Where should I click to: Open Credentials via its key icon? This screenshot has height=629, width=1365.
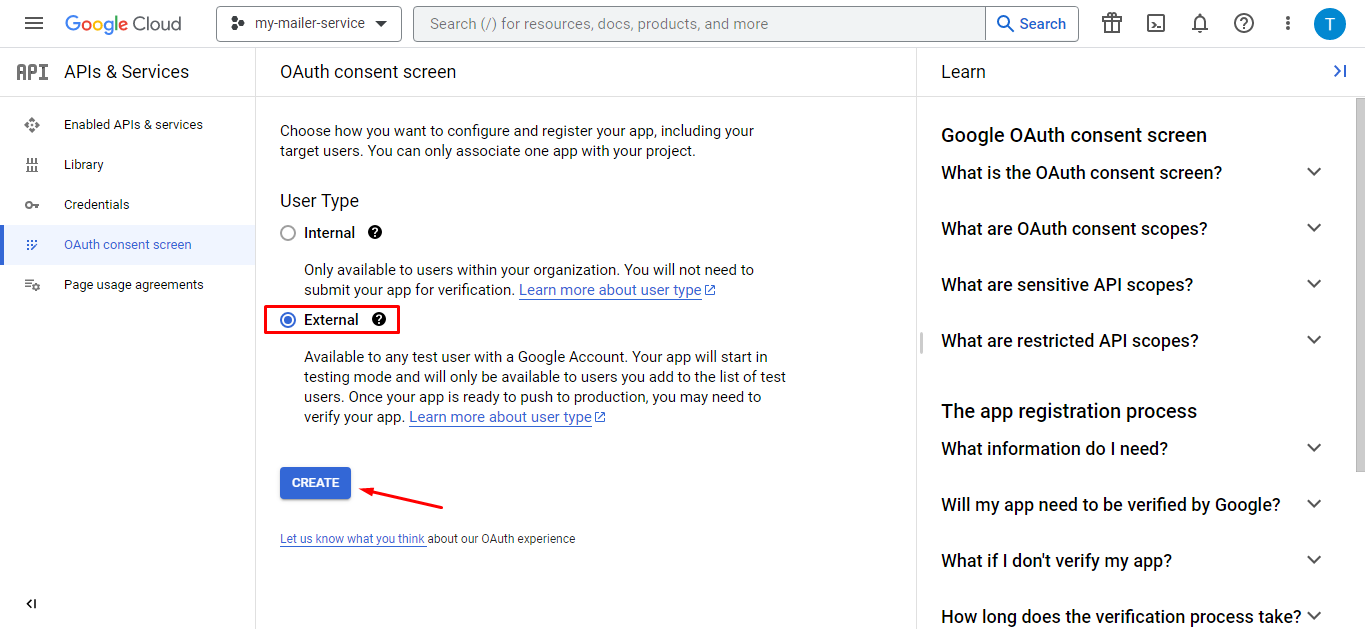[30, 204]
